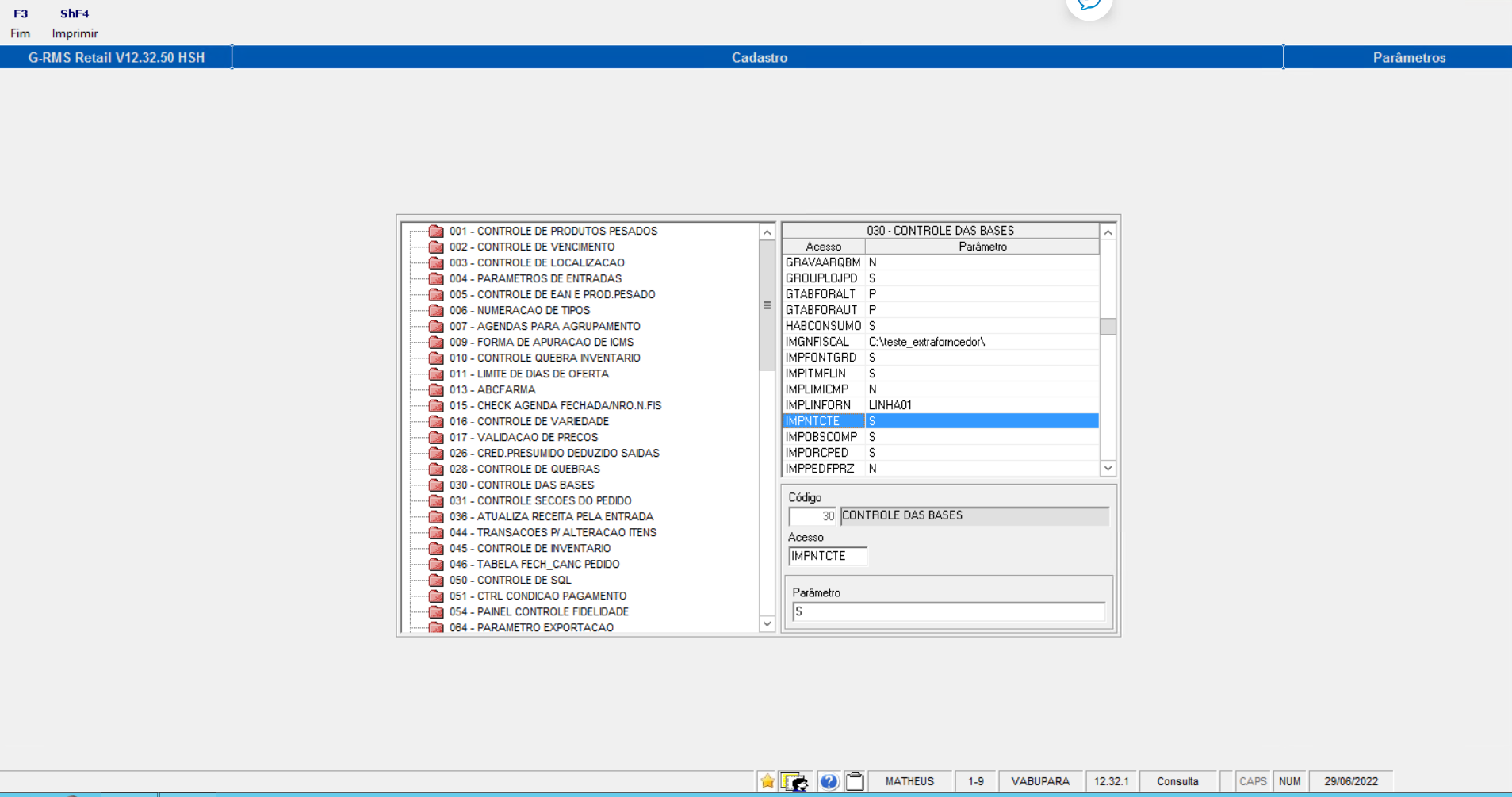This screenshot has height=797, width=1512.
Task: Select the Parâmetros title bar section
Action: [1408, 57]
